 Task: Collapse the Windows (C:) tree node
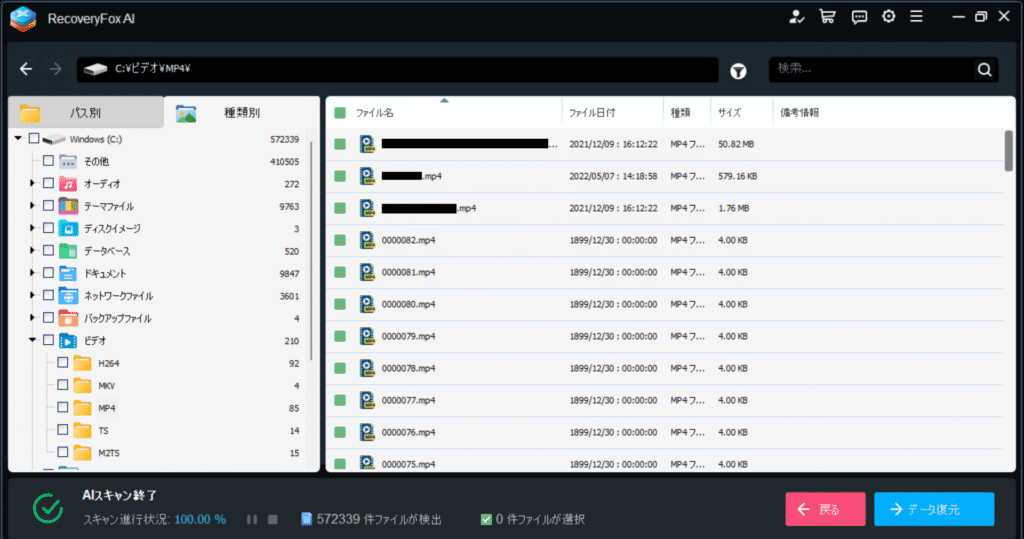[x=18, y=139]
